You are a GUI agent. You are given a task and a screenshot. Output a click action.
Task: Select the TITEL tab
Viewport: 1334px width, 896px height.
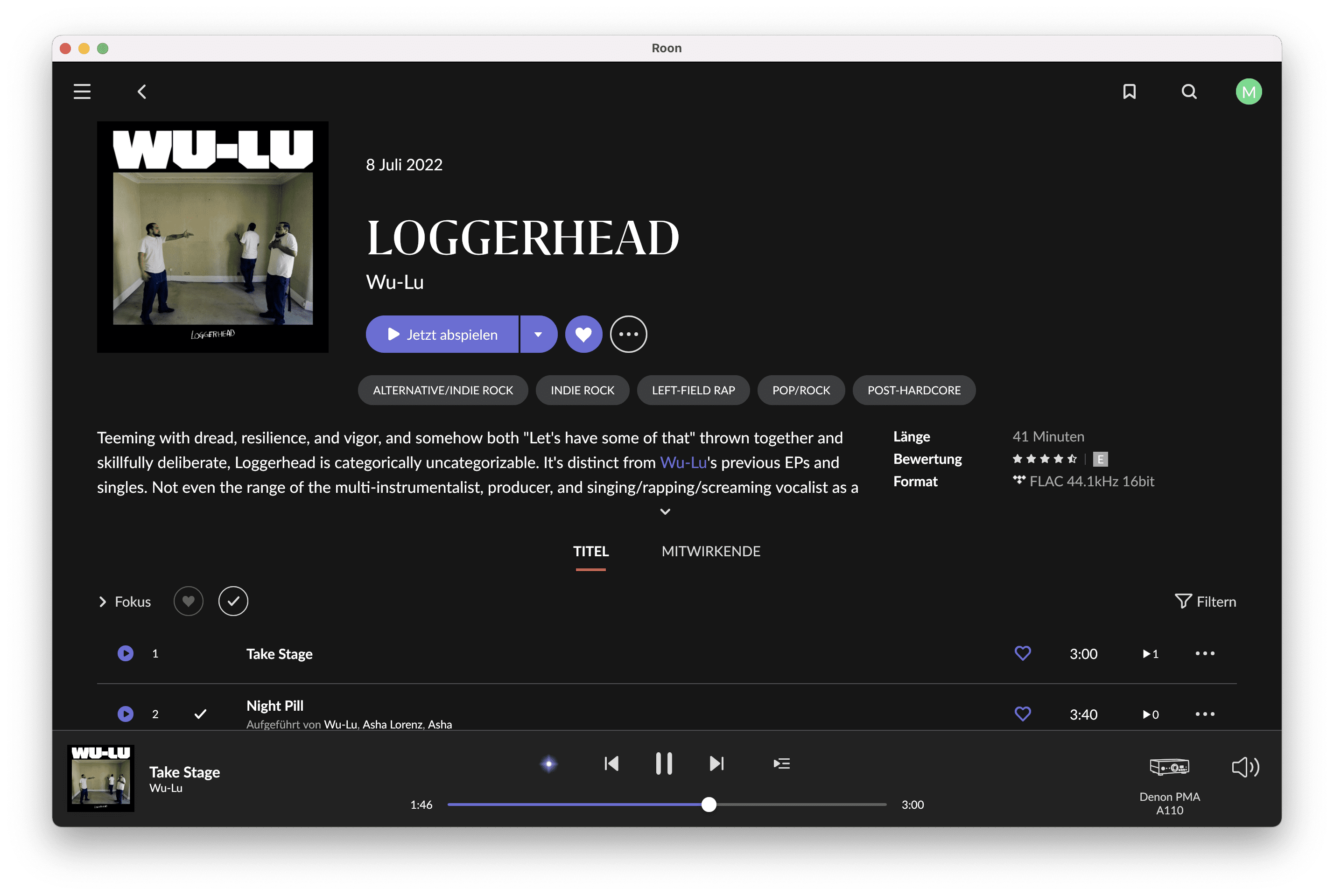[590, 552]
